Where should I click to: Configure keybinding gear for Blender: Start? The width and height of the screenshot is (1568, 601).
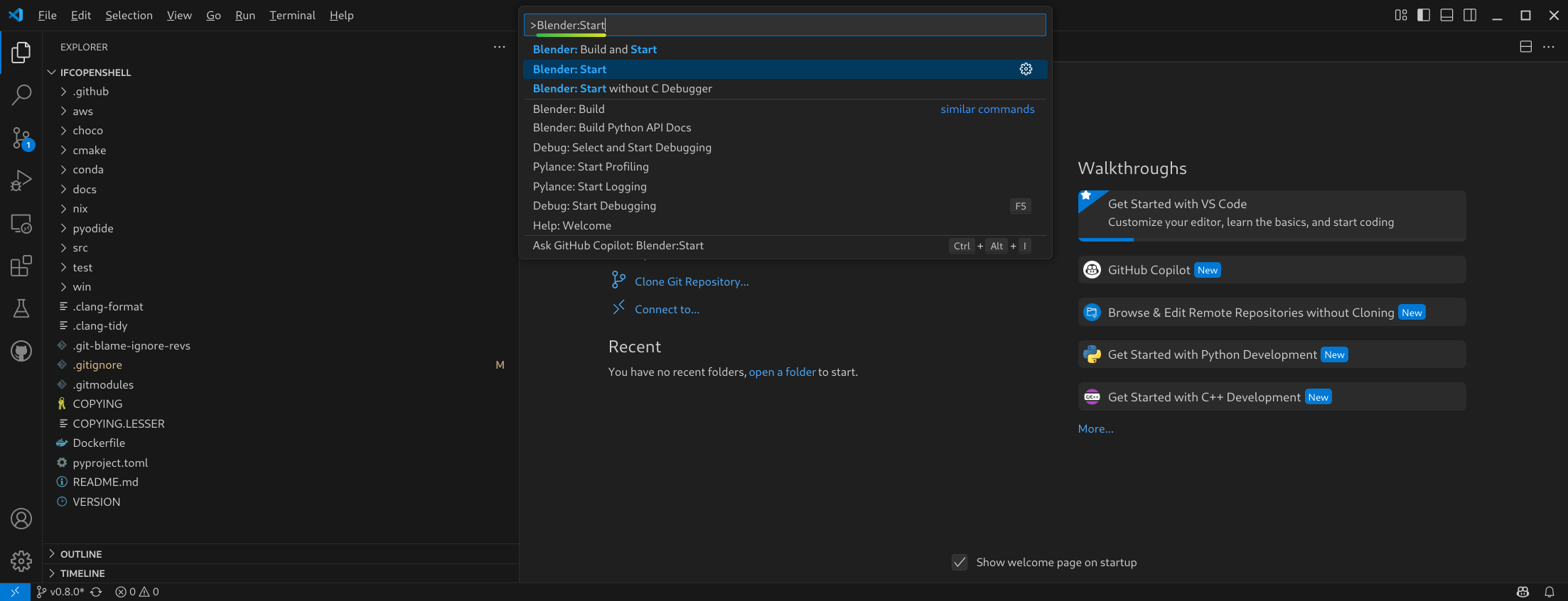click(1026, 69)
